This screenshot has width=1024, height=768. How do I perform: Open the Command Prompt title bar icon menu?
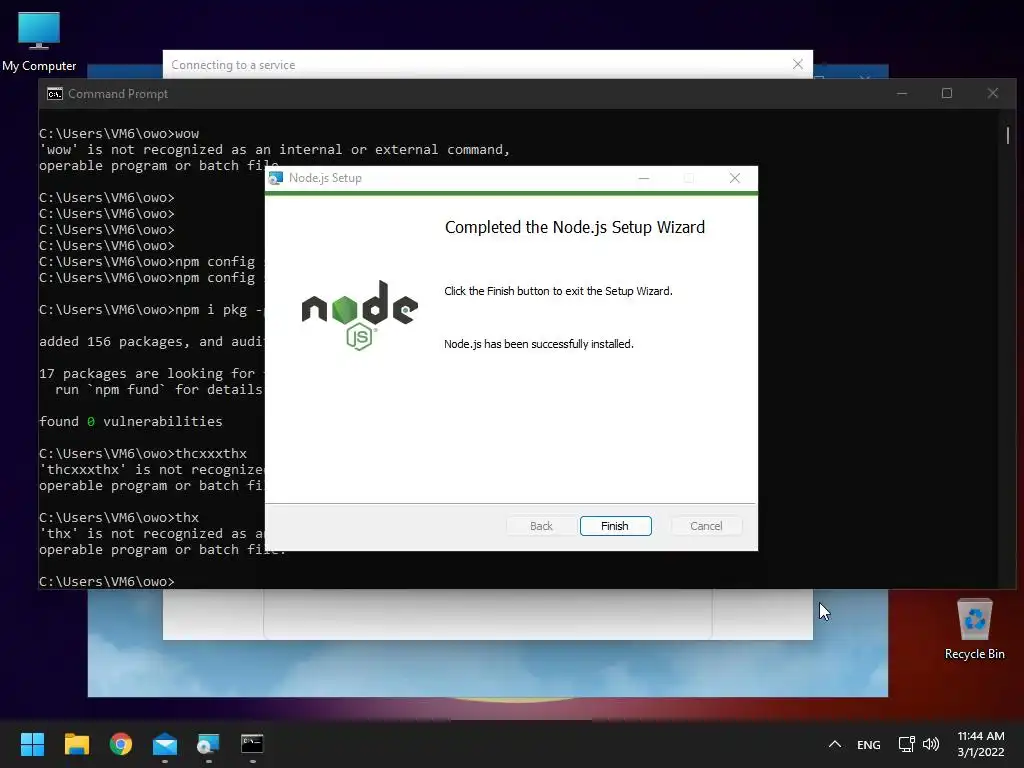click(x=55, y=94)
